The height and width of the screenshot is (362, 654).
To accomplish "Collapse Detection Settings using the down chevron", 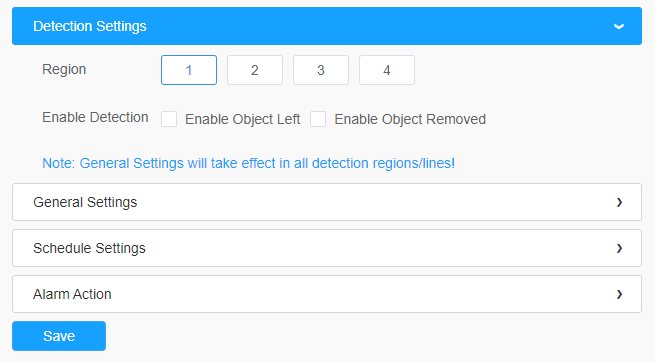I will 619,26.
